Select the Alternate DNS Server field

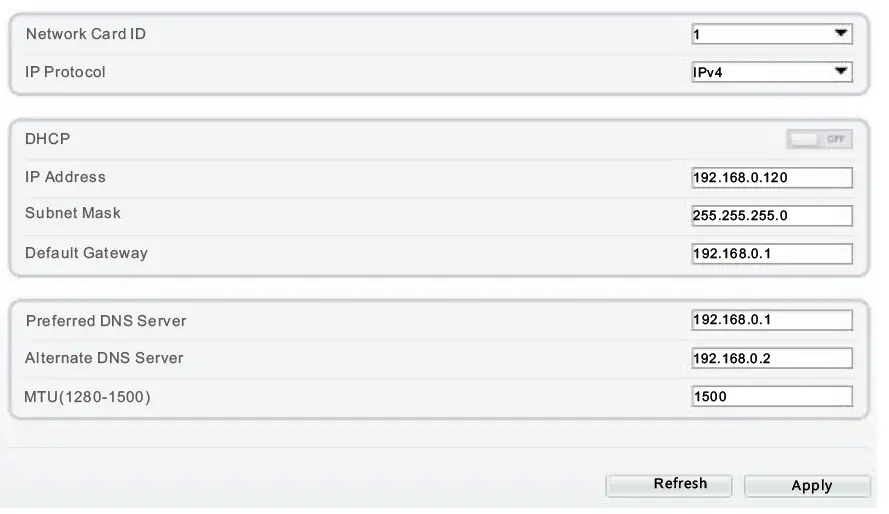[771, 358]
